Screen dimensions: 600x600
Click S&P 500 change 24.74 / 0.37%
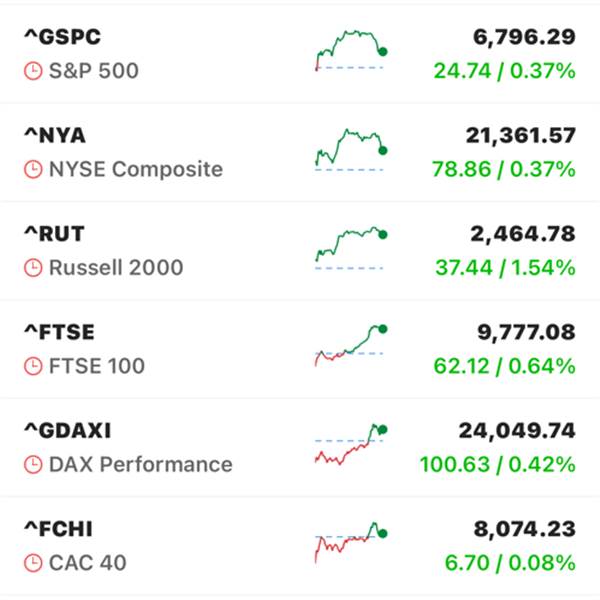point(504,71)
